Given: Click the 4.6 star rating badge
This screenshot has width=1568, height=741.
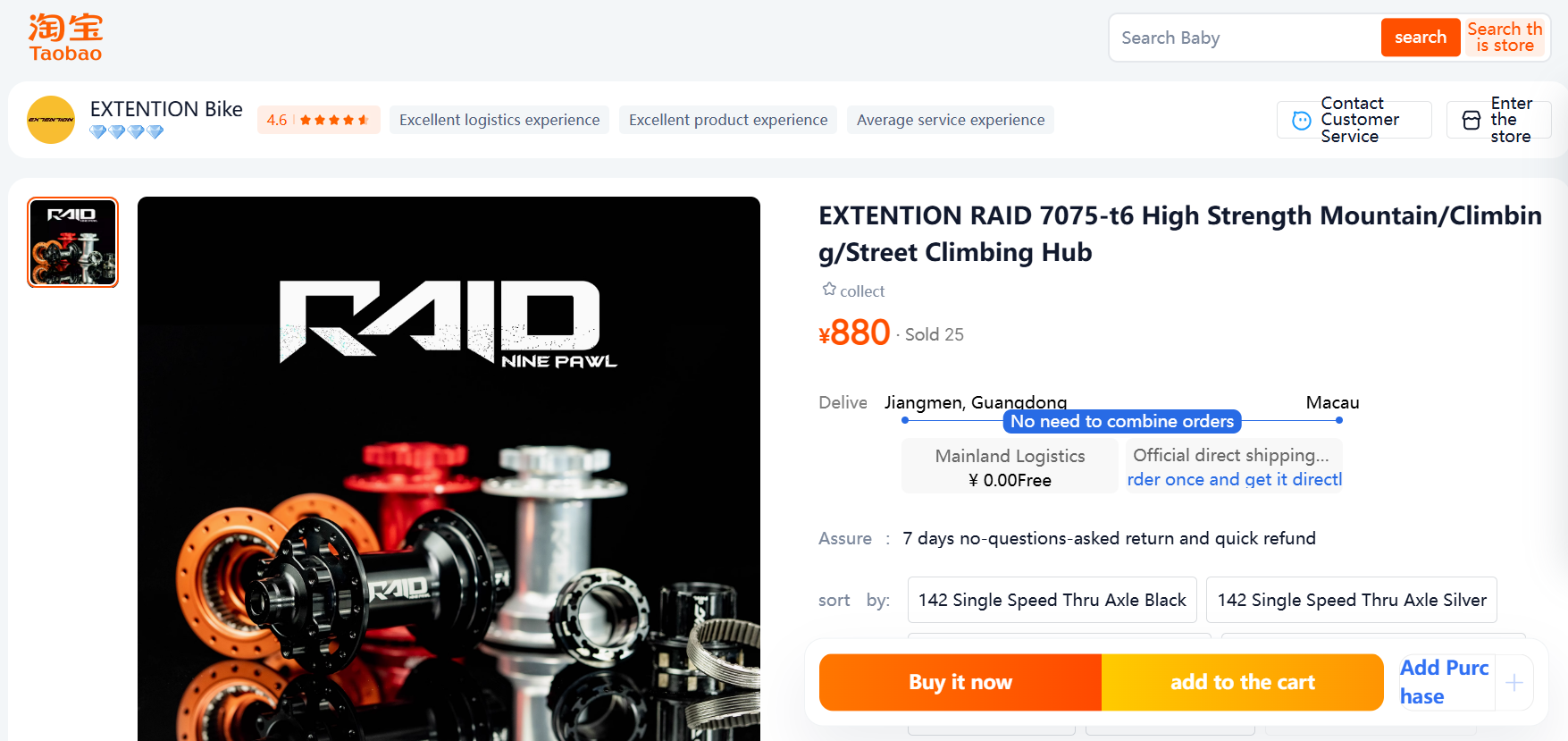Looking at the screenshot, I should tap(319, 120).
